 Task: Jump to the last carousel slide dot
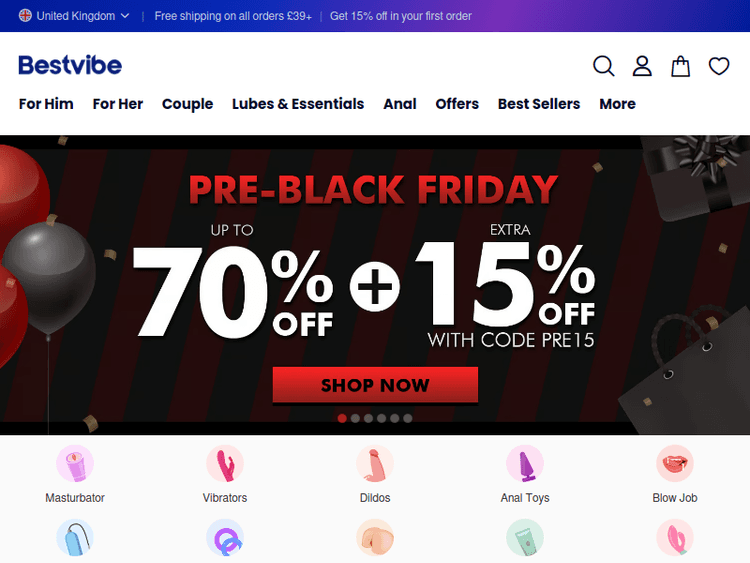407,418
